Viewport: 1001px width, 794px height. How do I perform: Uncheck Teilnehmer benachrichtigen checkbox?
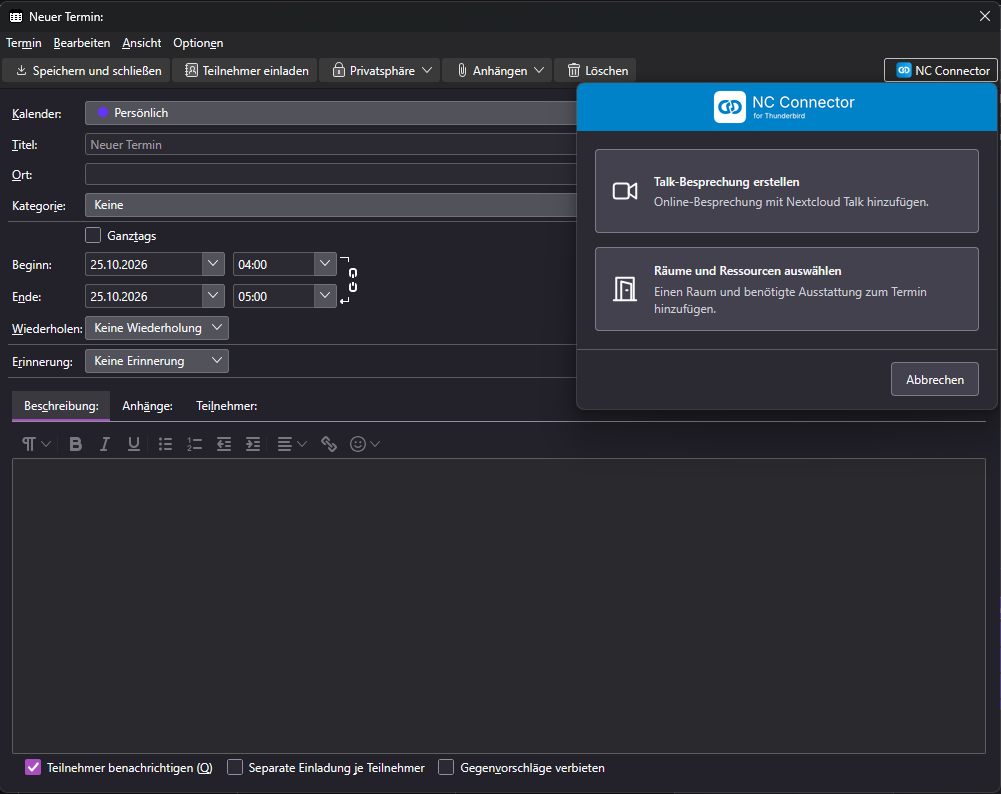pyautogui.click(x=33, y=767)
